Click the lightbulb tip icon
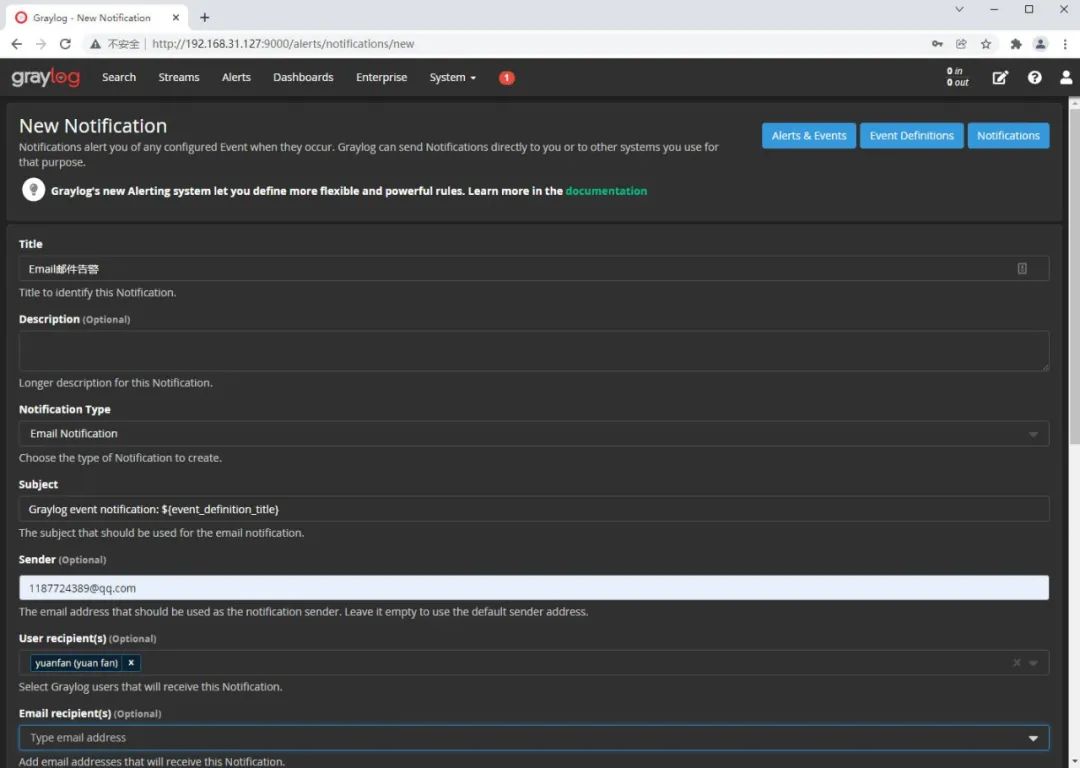Image resolution: width=1080 pixels, height=768 pixels. [x=33, y=189]
